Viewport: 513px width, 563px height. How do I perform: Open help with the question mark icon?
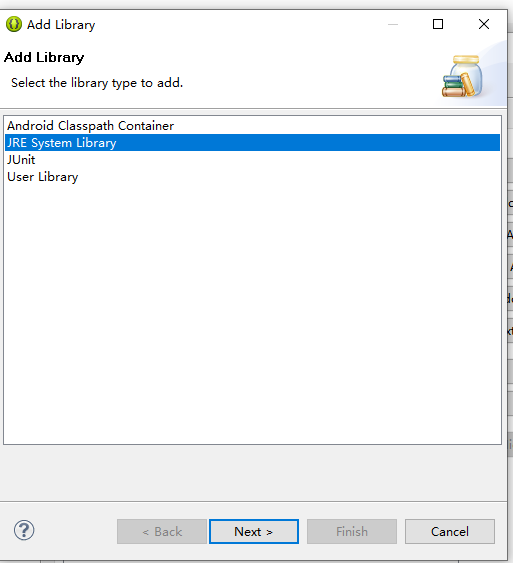(x=24, y=530)
